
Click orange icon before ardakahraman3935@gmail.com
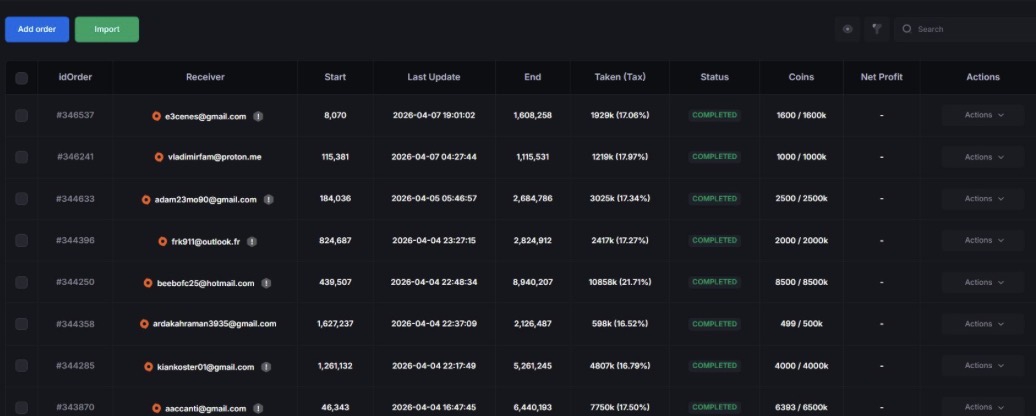click(144, 324)
